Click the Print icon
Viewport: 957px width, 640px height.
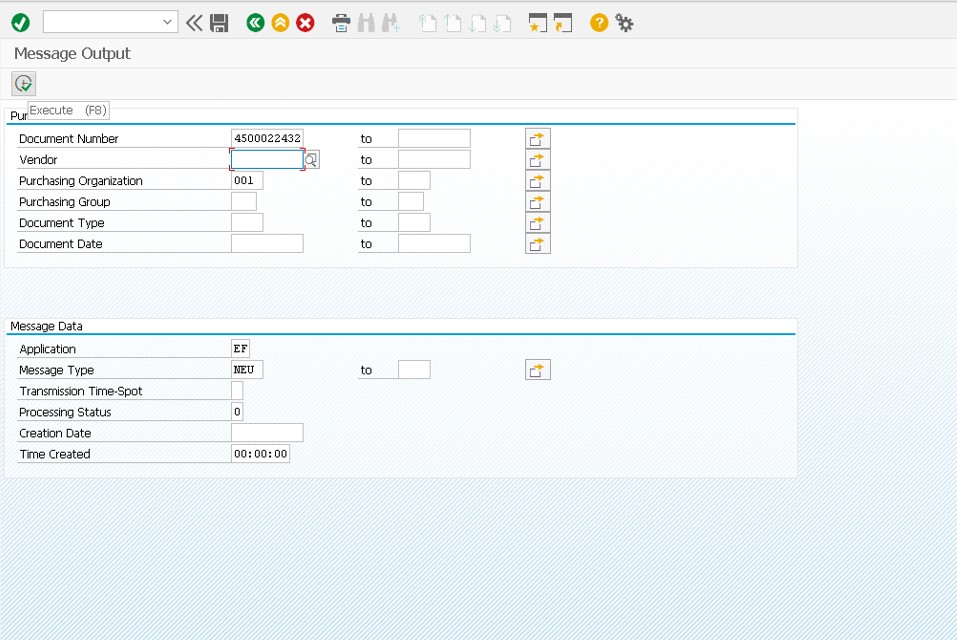(x=341, y=23)
